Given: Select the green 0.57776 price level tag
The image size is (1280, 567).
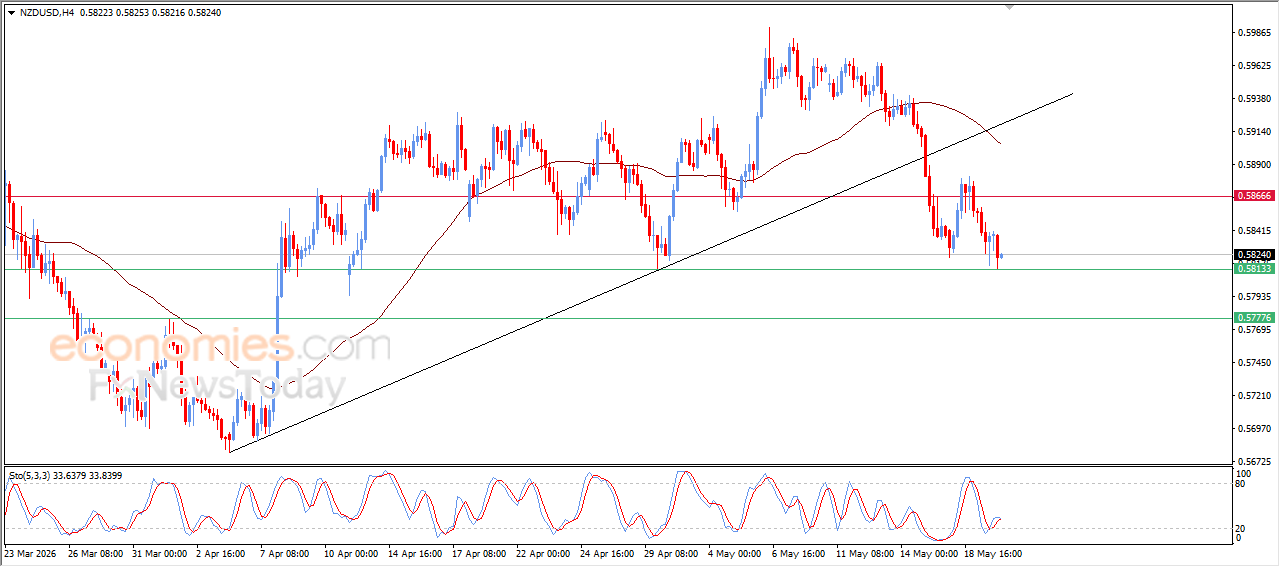Looking at the screenshot, I should [x=1254, y=318].
